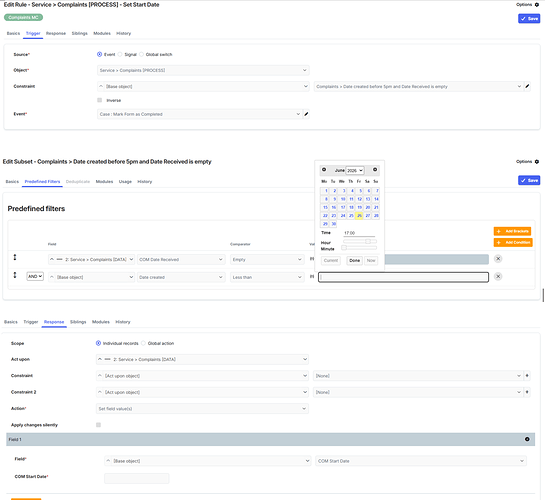This screenshot has height=500, width=545.
Task: Open the Options gear at the top right
Action: (537, 5)
